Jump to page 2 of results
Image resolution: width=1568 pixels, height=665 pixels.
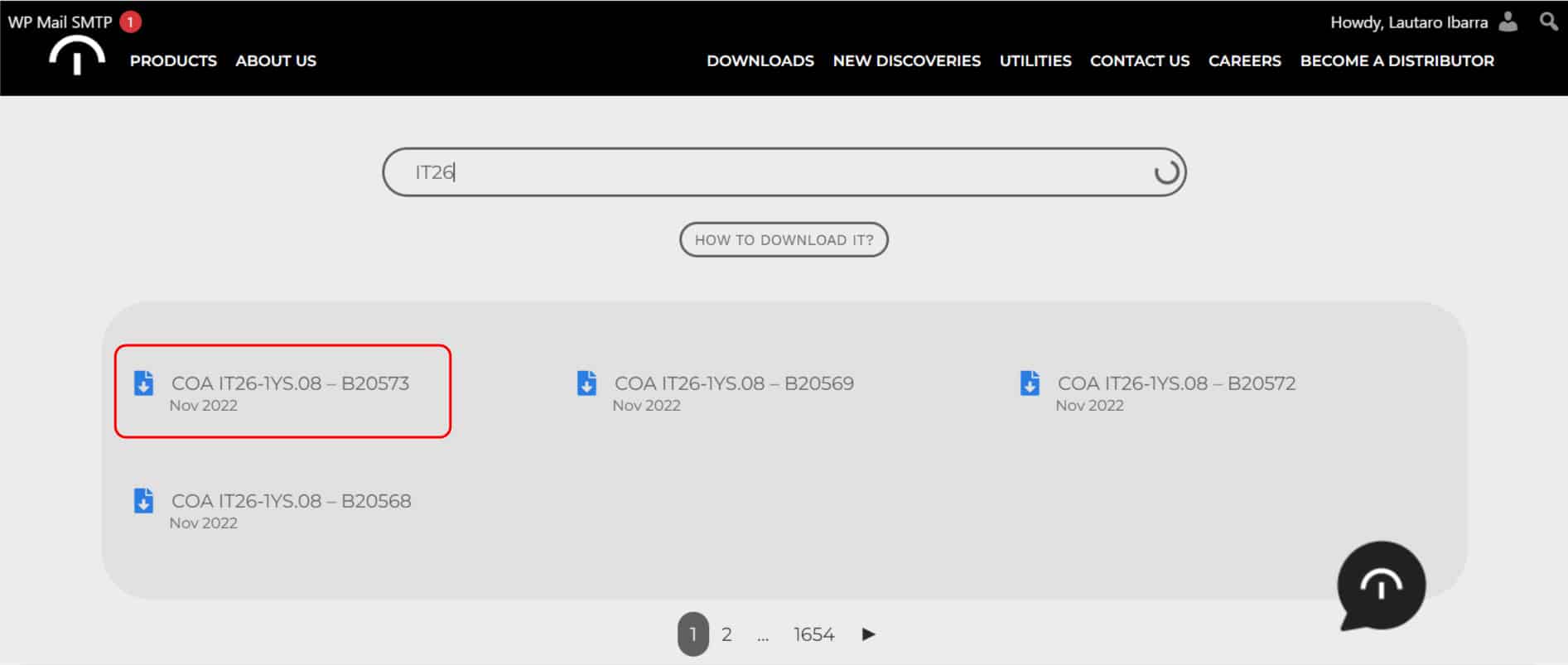tap(726, 634)
